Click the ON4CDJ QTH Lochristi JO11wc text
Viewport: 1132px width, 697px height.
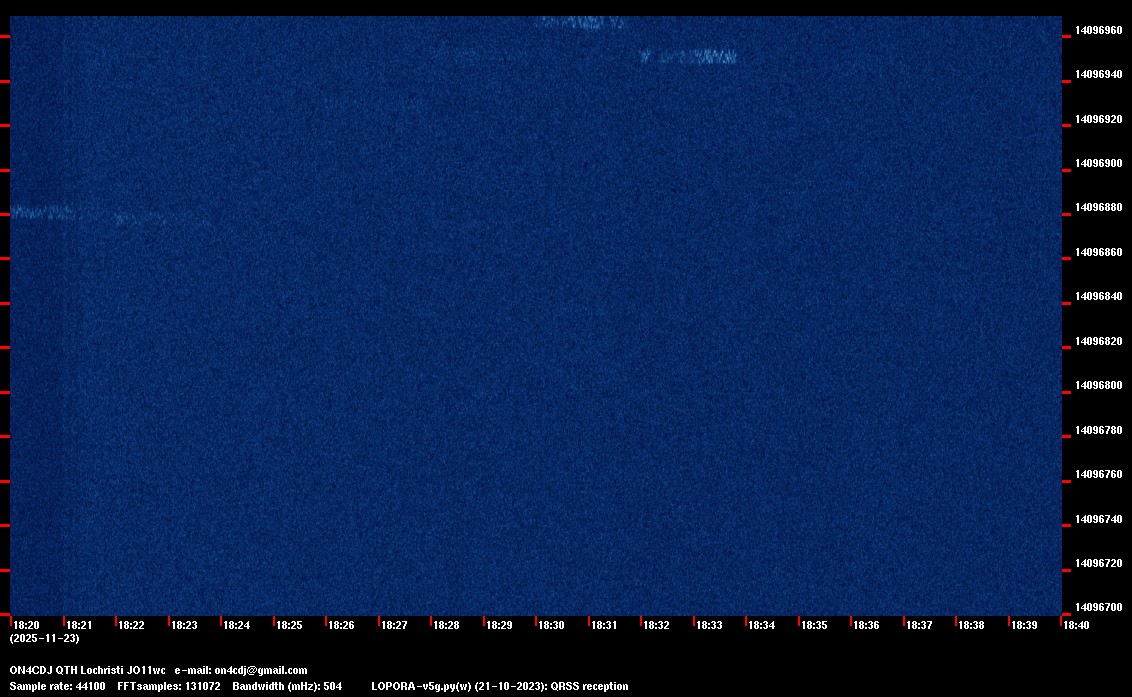coord(87,670)
